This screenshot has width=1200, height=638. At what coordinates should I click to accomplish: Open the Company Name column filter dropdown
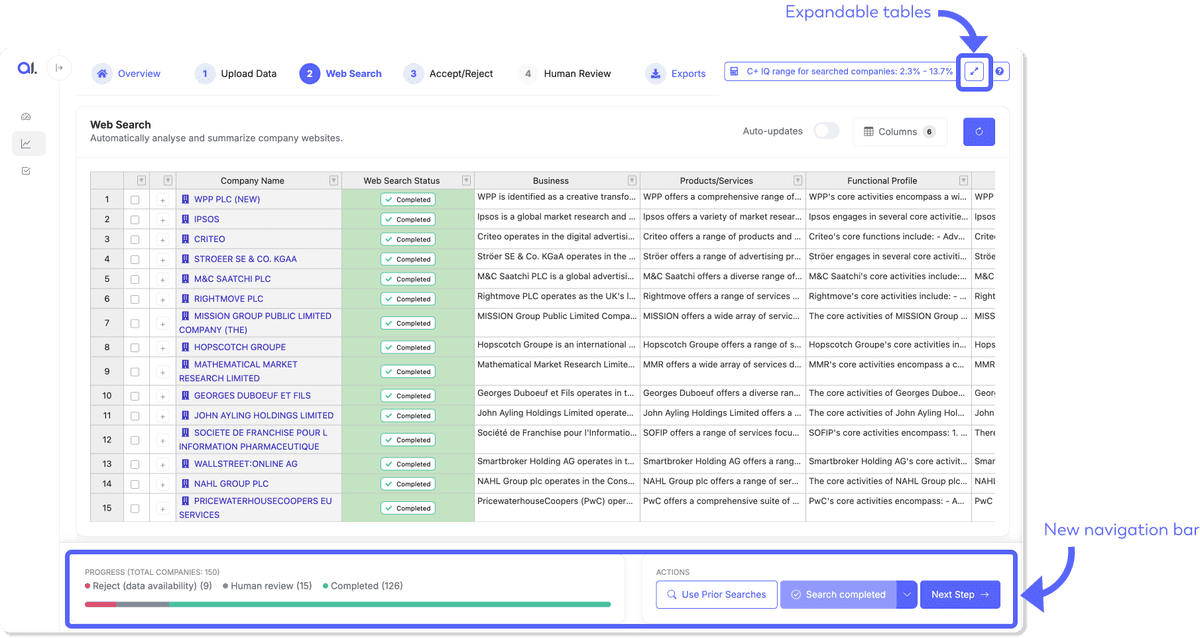coord(333,181)
